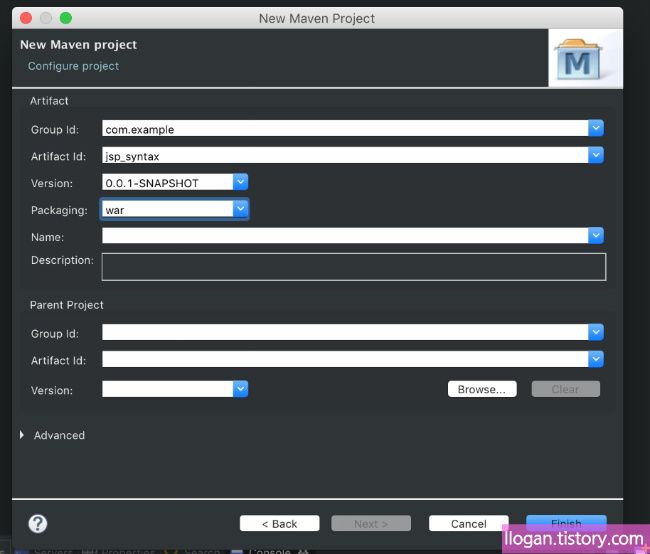Click the 'New Maven project' heading text
The image size is (650, 554).
pyautogui.click(x=78, y=44)
